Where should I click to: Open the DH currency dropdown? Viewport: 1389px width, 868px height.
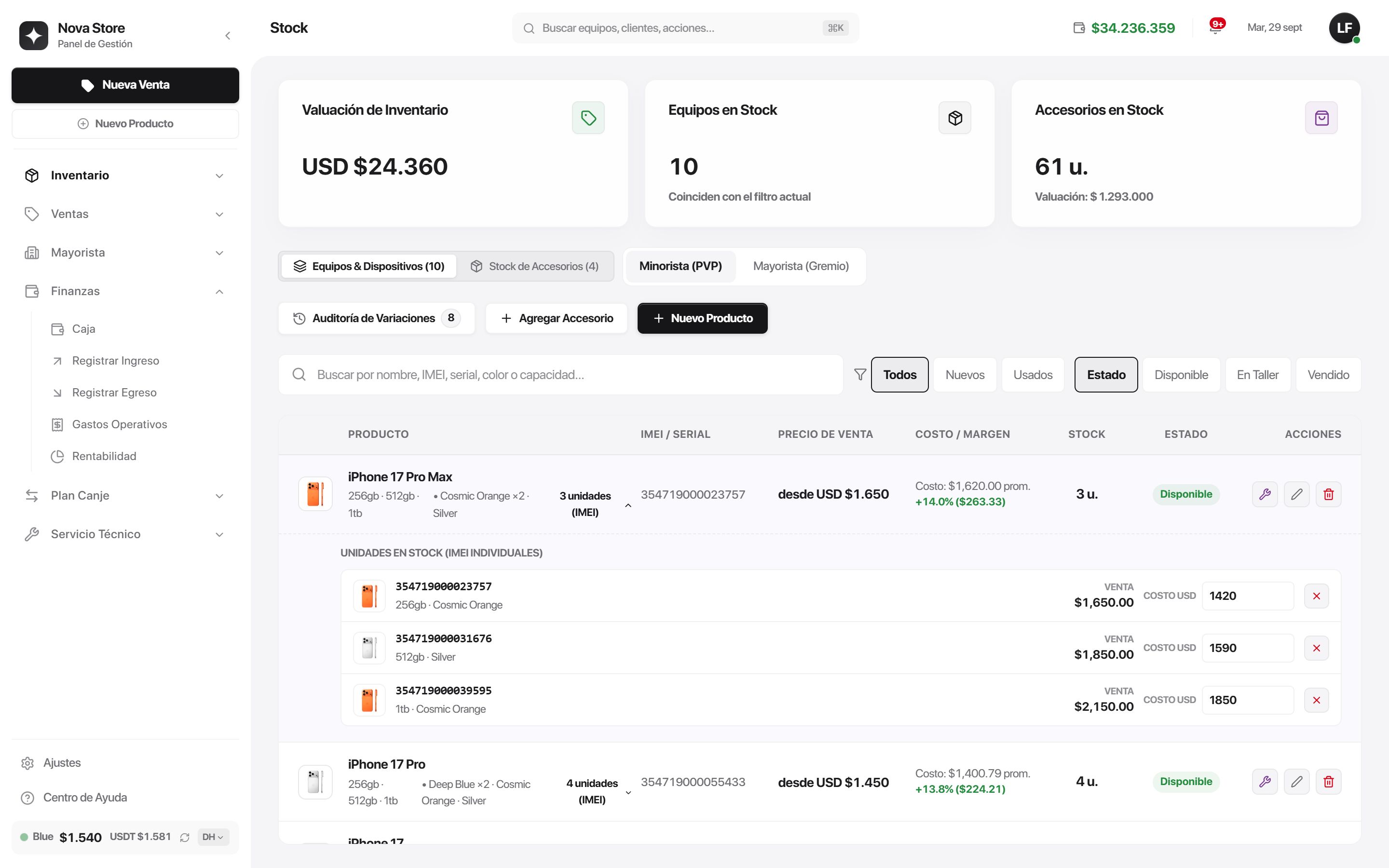point(213,837)
